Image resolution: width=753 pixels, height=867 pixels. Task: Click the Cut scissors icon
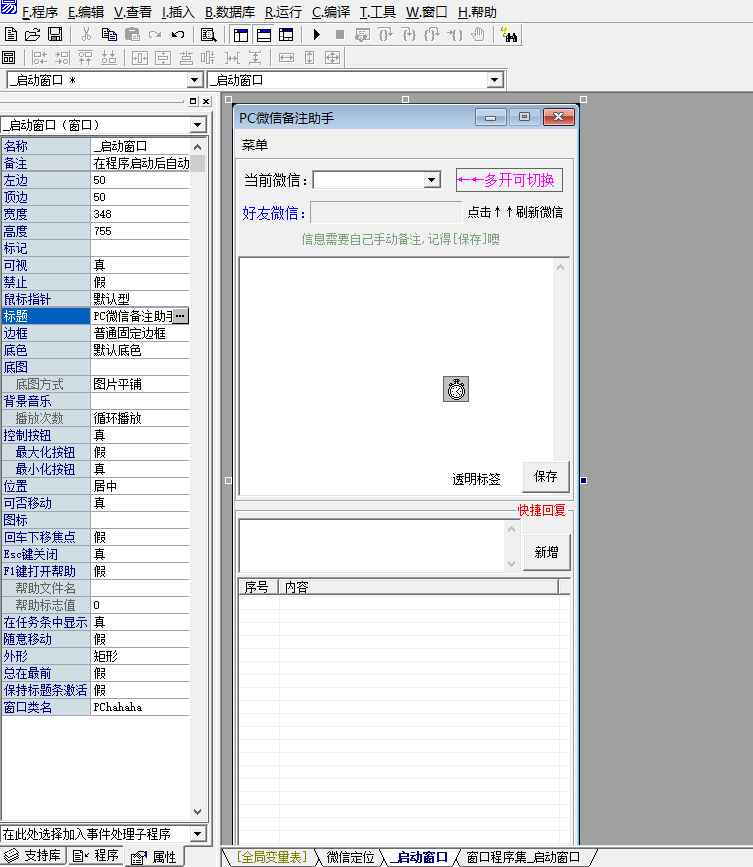coord(86,34)
